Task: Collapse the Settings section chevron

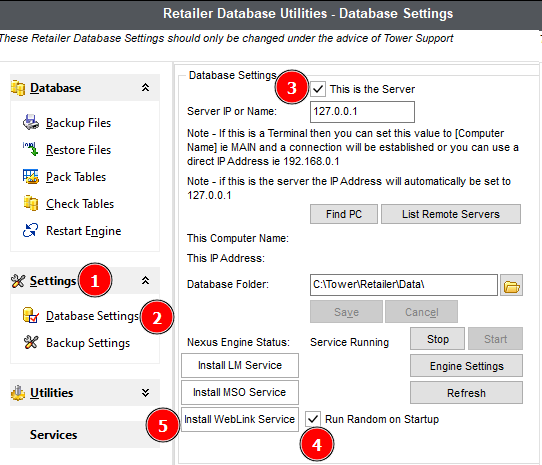Action: [x=146, y=280]
